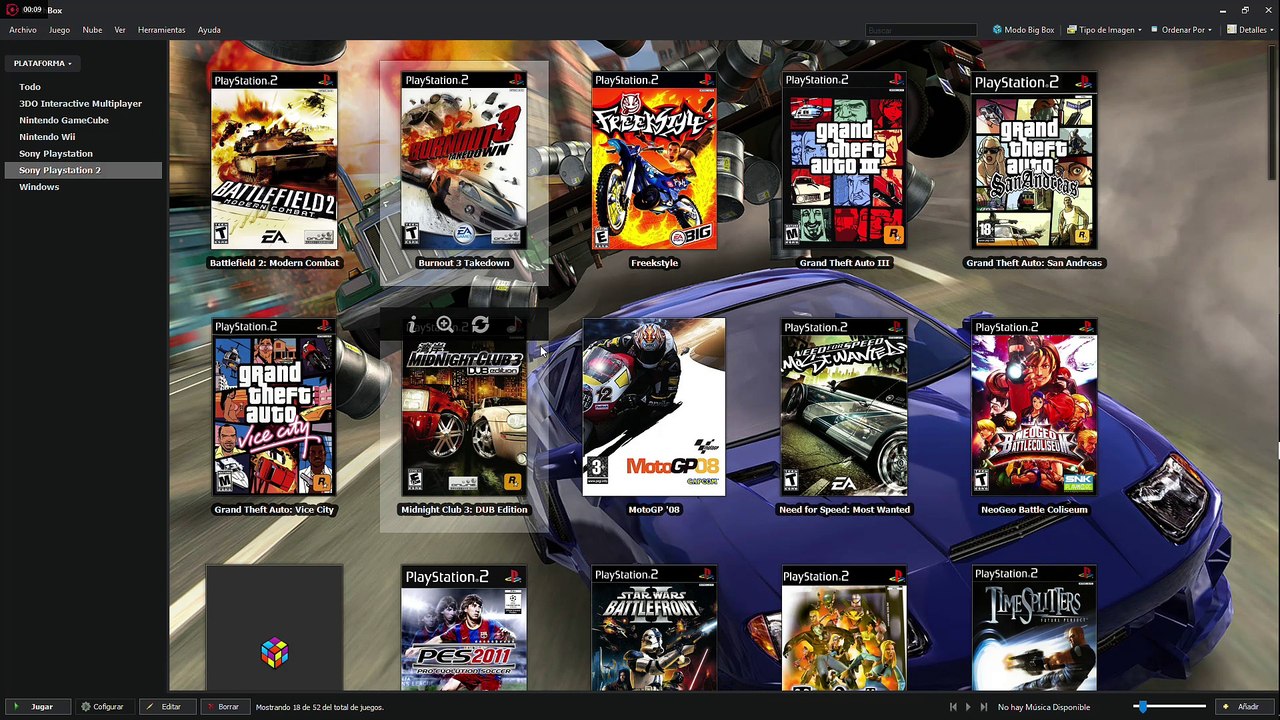The image size is (1280, 720).
Task: Select Todo in the platform list
Action: tap(81, 87)
